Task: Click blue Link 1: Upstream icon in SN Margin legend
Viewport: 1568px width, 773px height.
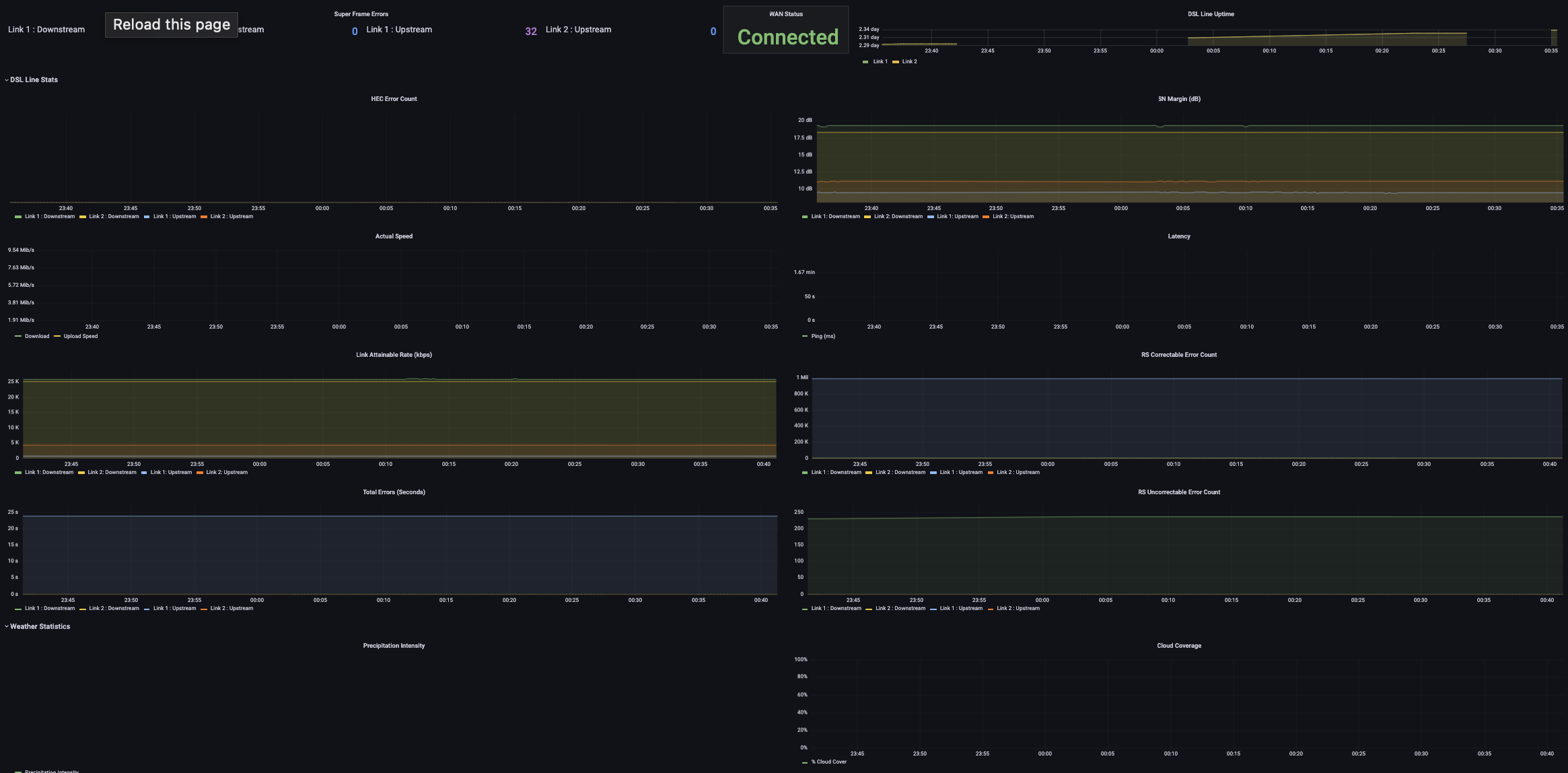Action: 931,217
